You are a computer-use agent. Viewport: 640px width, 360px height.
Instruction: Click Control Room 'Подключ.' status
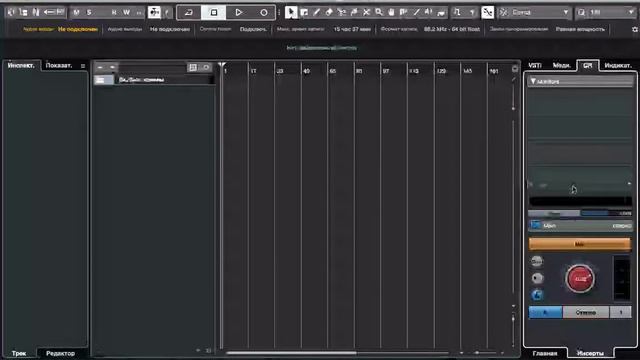pos(253,29)
